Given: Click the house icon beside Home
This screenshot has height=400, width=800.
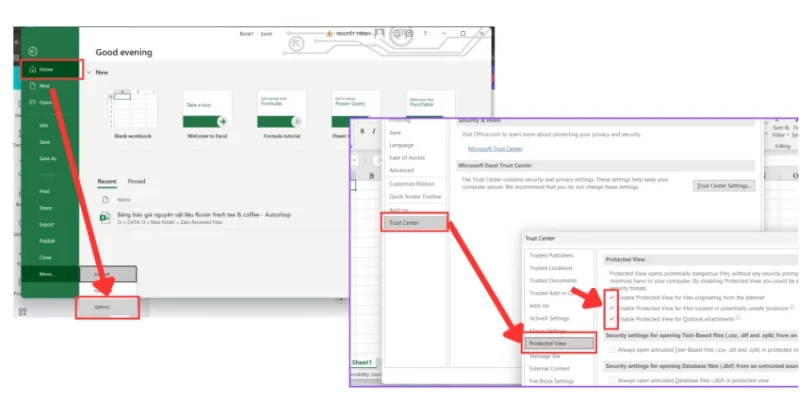Looking at the screenshot, I should [x=33, y=69].
